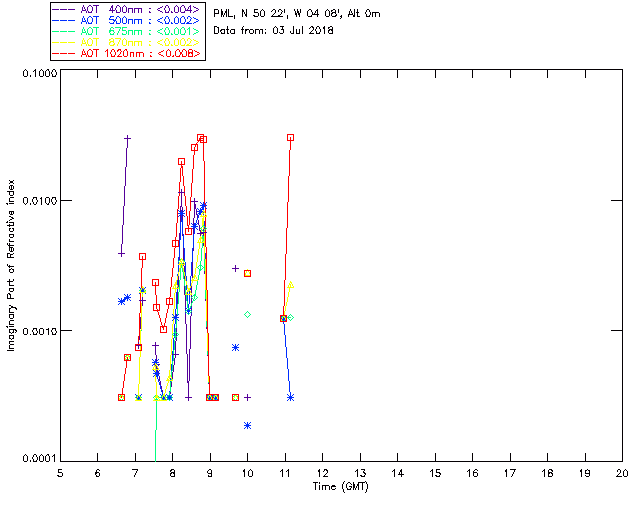Image resolution: width=640 pixels, height=512 pixels.
Task: Select legend entry AOT 500nm : <0.002>
Action: 140,20
